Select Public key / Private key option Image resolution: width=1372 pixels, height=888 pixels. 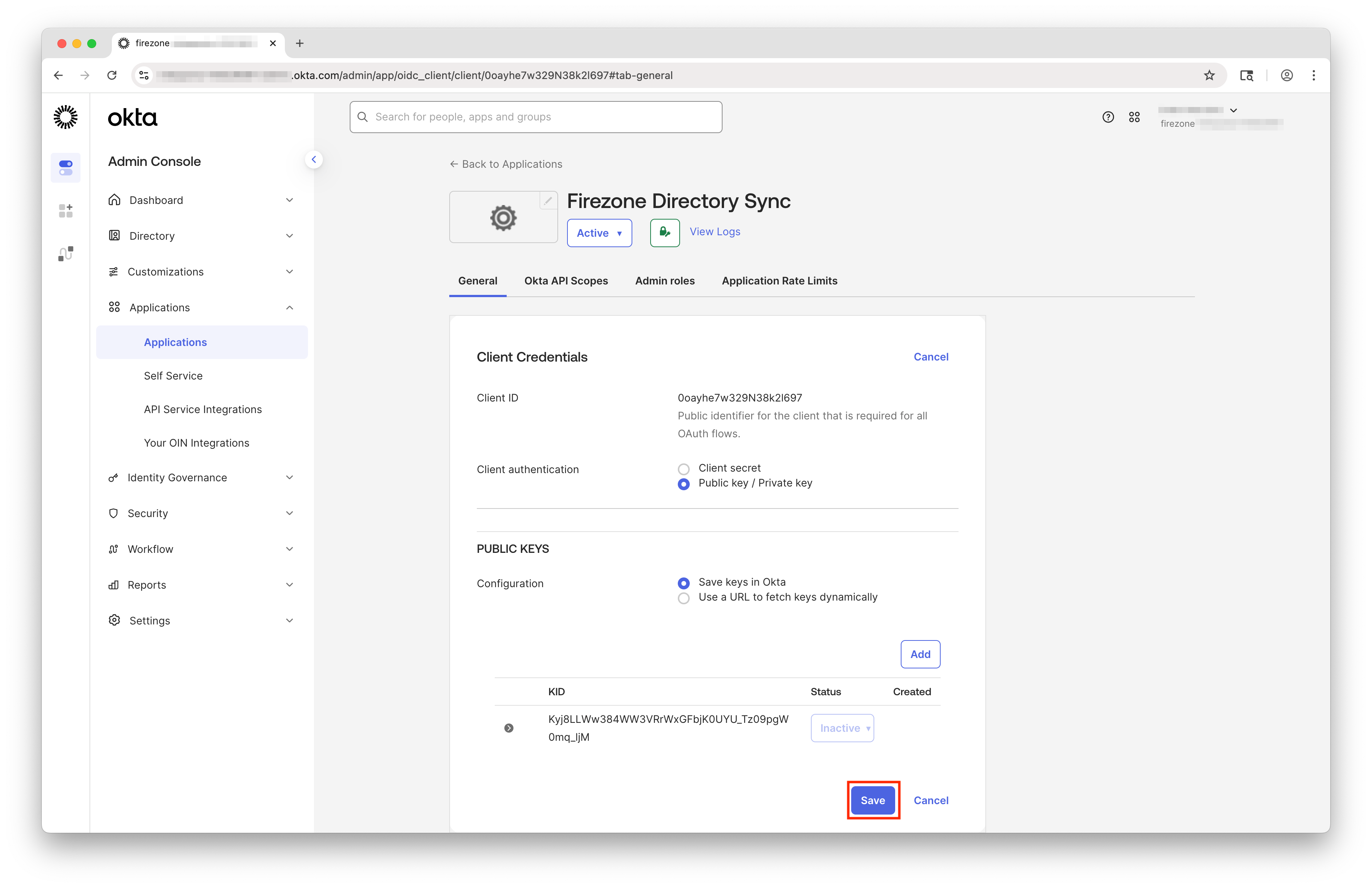(x=684, y=484)
